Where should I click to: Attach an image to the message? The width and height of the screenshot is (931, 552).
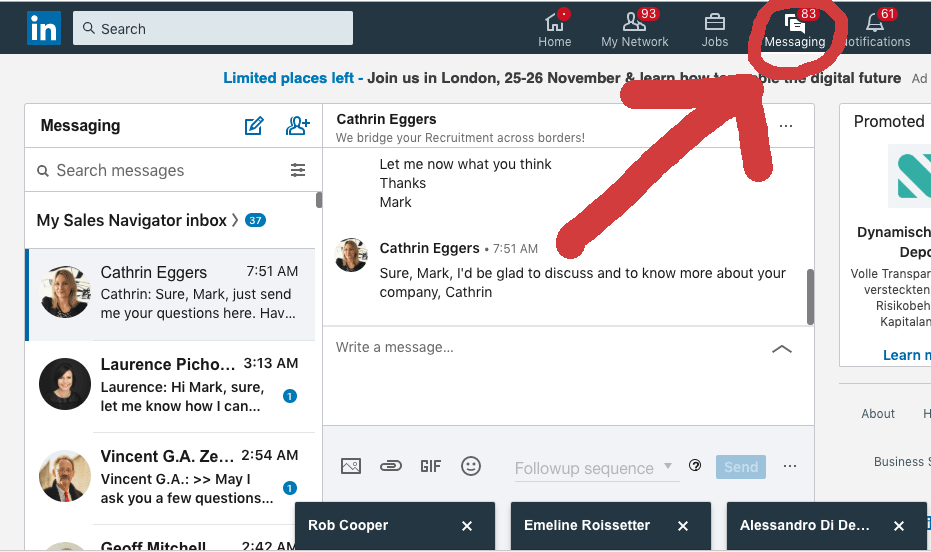pyautogui.click(x=351, y=466)
